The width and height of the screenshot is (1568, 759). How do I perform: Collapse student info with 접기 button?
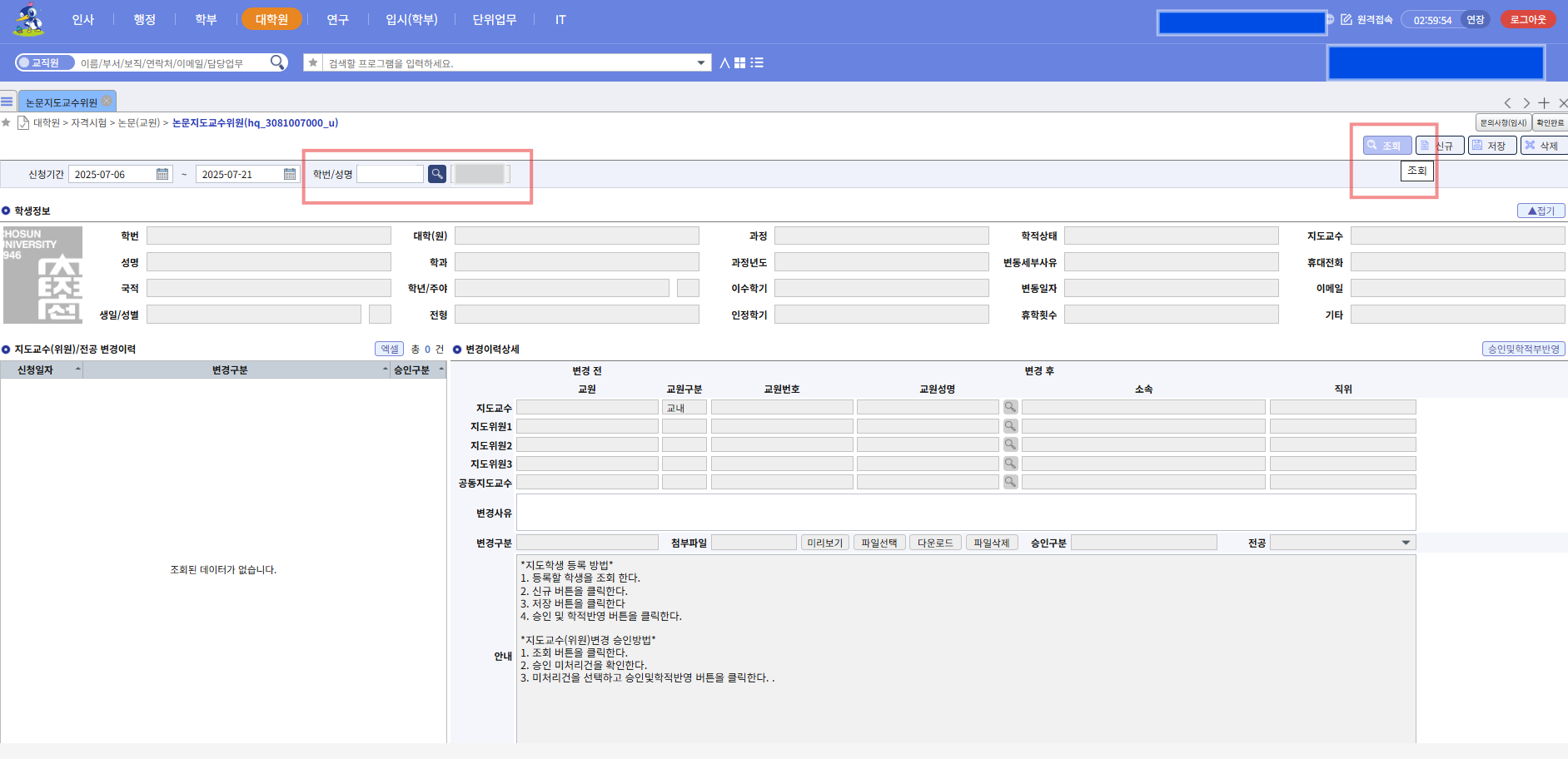point(1541,211)
